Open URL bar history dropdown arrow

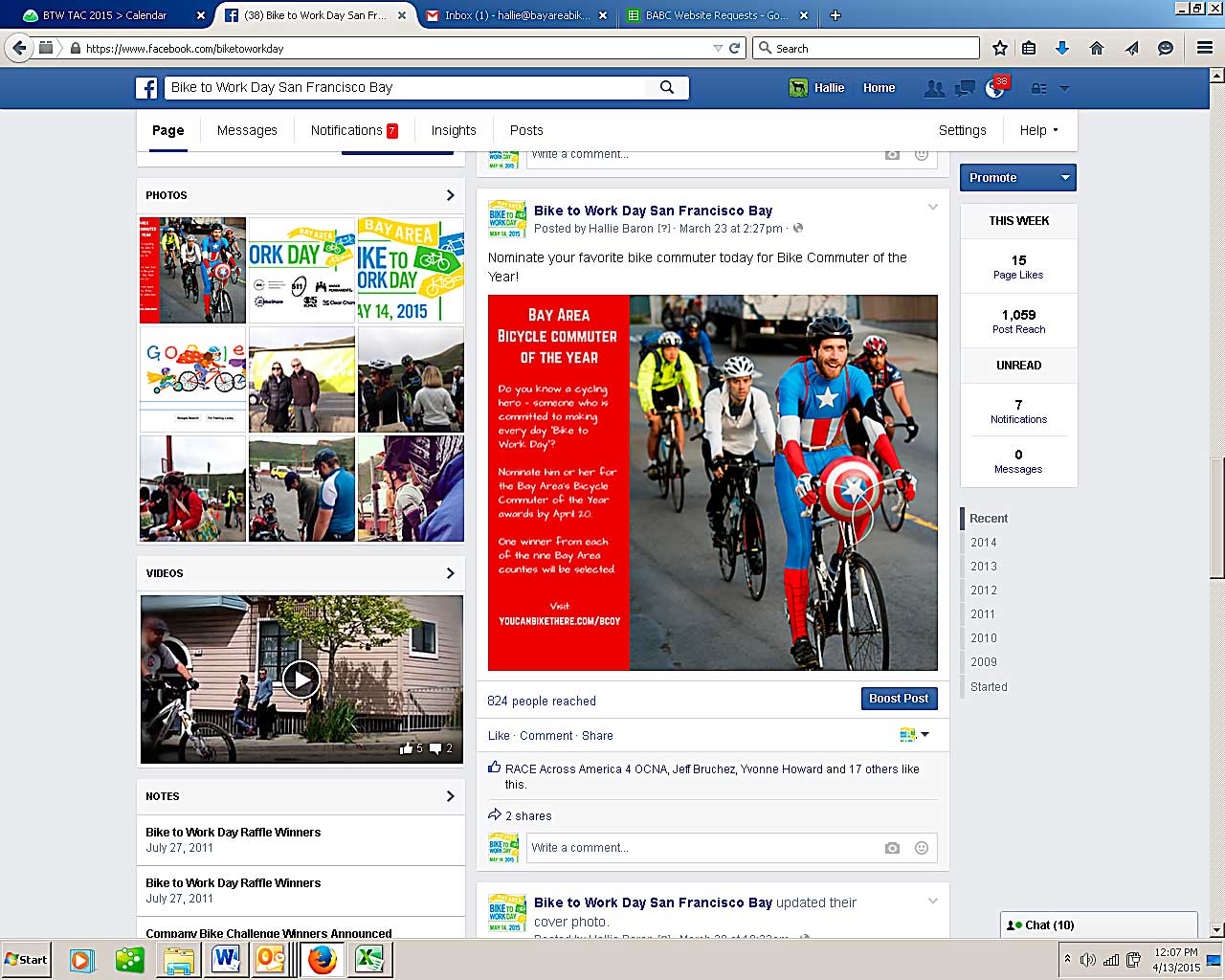(x=718, y=48)
